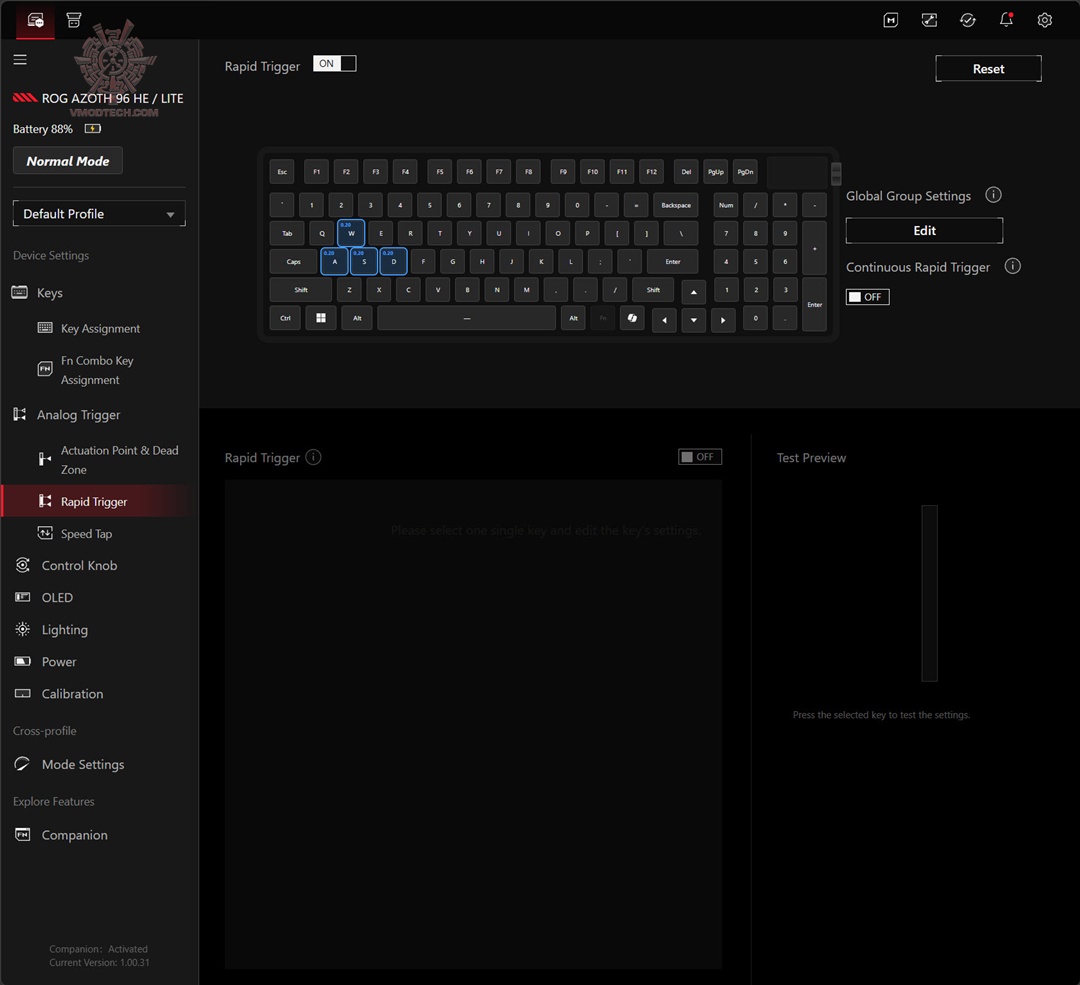Screen dimensions: 1080x985
Task: Select the Caps key on keyboard layout
Action: (x=293, y=262)
